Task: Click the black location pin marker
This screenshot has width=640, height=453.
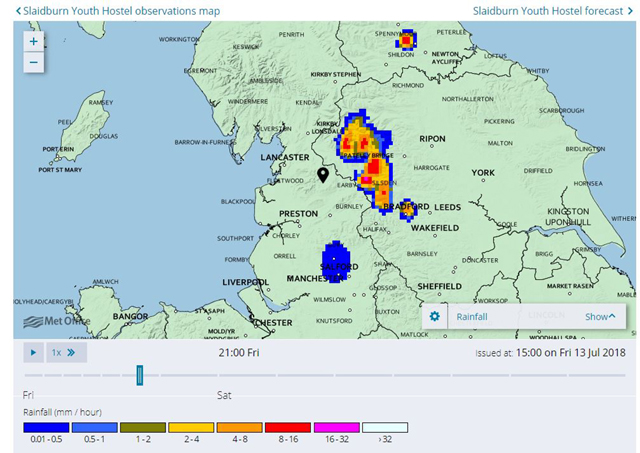Action: click(323, 175)
